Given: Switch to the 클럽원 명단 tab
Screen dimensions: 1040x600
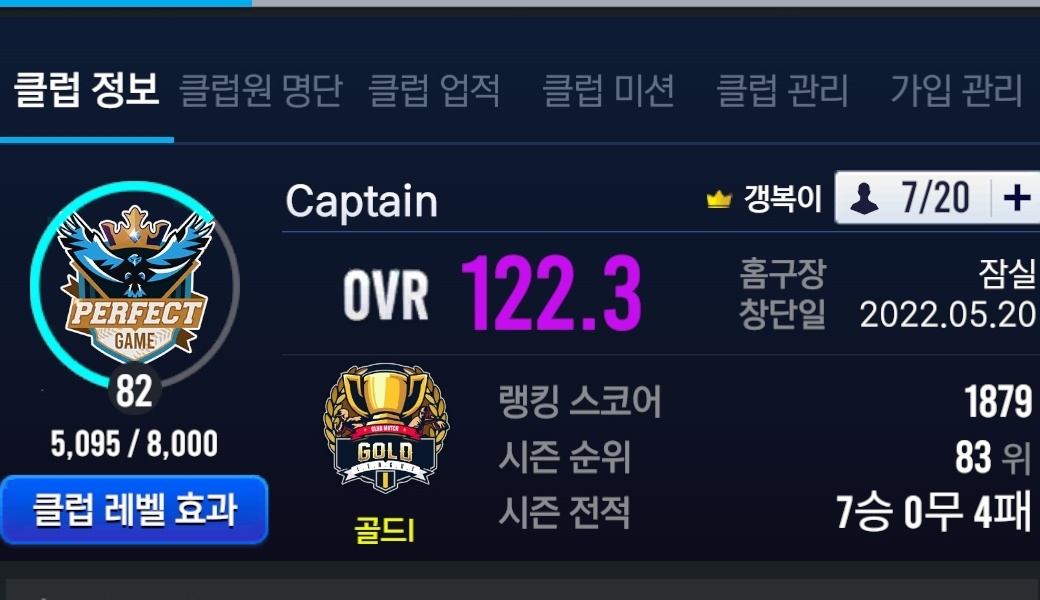Looking at the screenshot, I should tap(261, 90).
